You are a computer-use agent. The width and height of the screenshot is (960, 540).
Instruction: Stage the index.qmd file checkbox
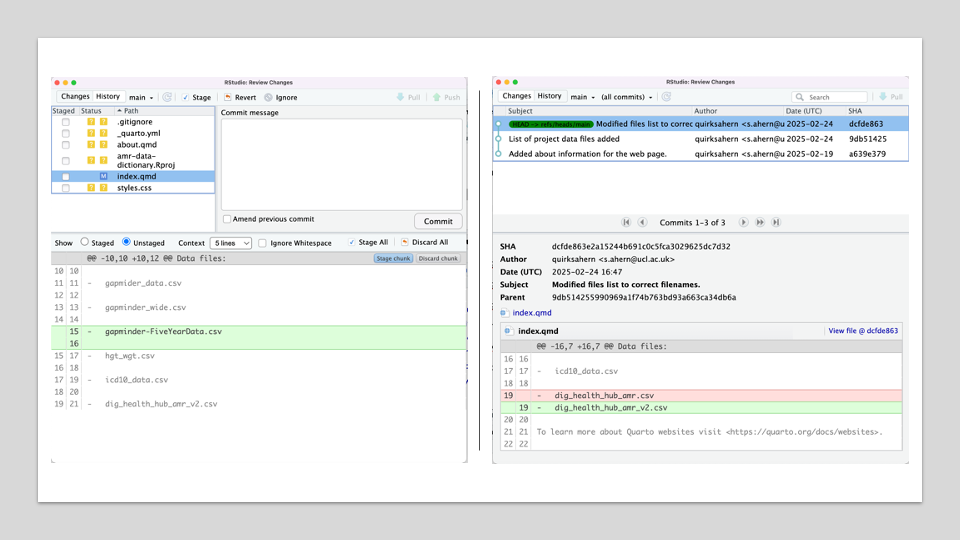click(x=66, y=176)
